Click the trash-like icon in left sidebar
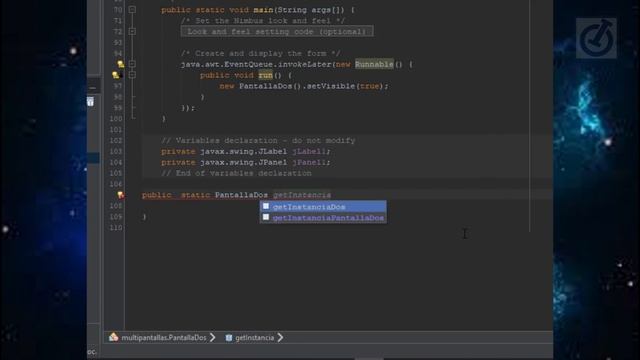This screenshot has width=640, height=360. pyautogui.click(x=90, y=101)
